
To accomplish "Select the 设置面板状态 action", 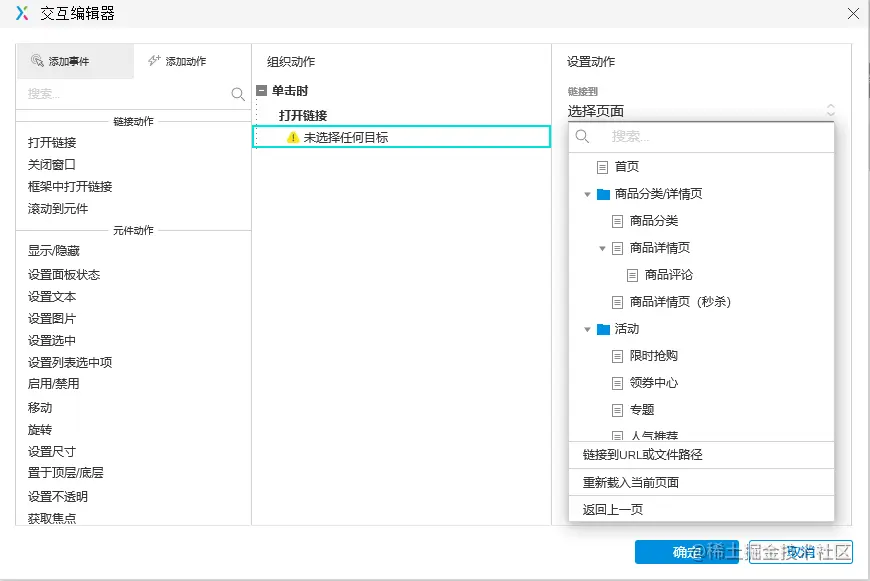I will pos(64,275).
